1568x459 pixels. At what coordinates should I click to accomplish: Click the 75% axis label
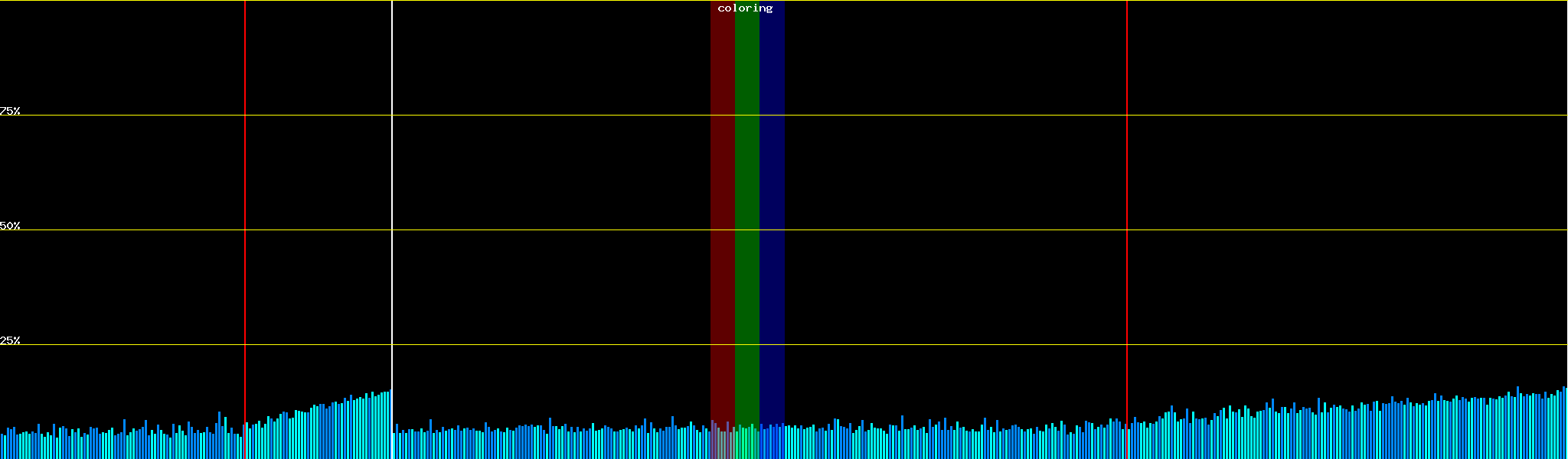pyautogui.click(x=10, y=111)
